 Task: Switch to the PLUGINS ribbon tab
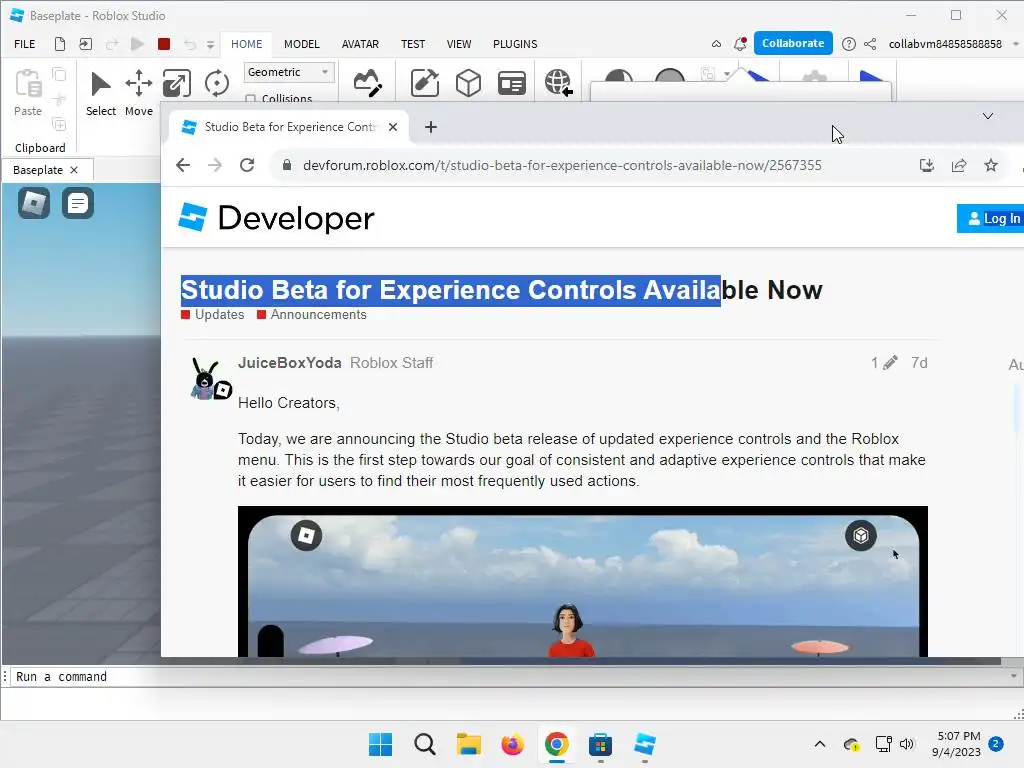tap(515, 44)
